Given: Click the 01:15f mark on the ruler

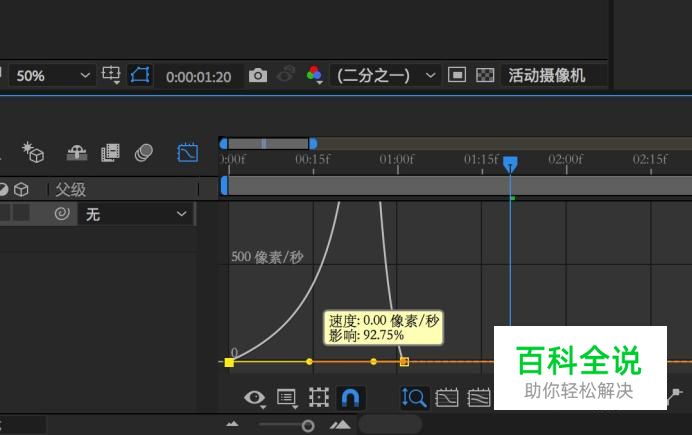Looking at the screenshot, I should [481, 159].
